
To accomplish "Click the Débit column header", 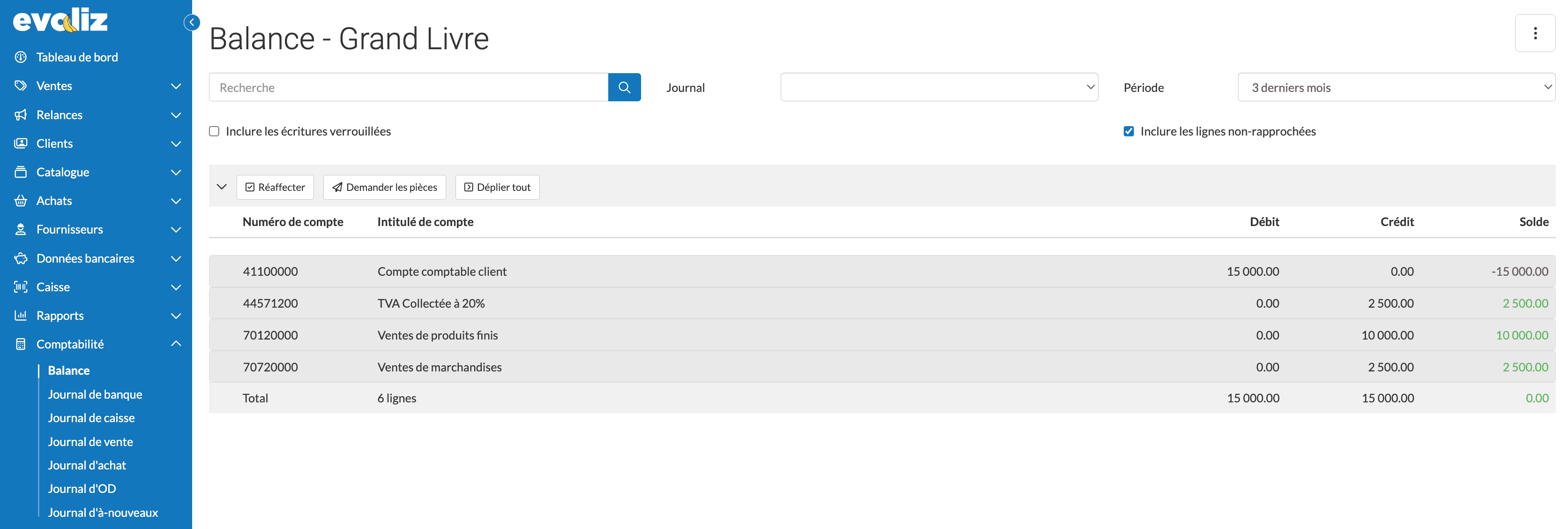I will tap(1264, 222).
